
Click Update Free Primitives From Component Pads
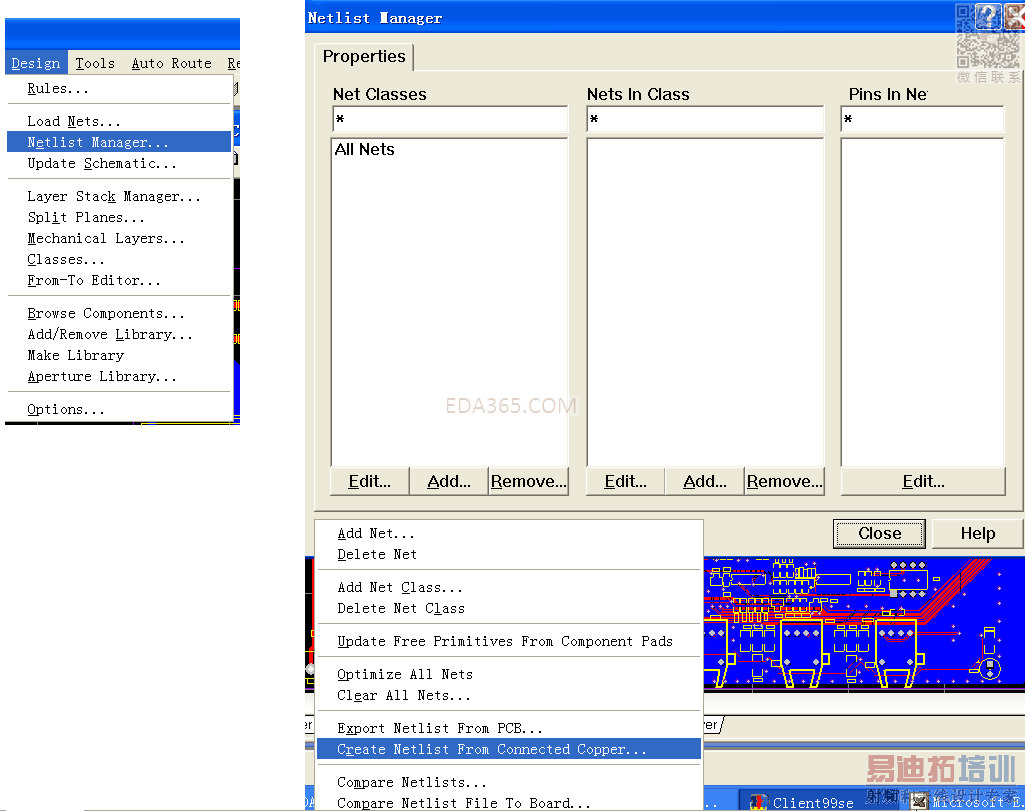(505, 641)
